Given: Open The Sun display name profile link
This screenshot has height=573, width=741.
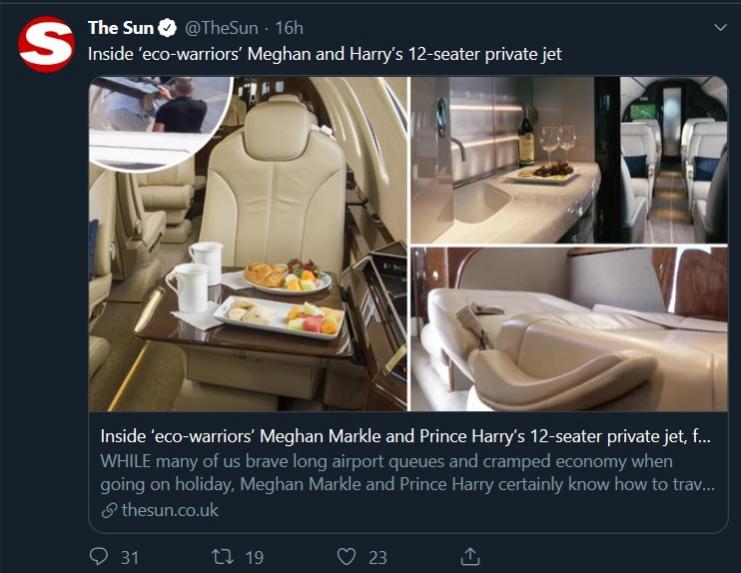Looking at the screenshot, I should point(120,28).
